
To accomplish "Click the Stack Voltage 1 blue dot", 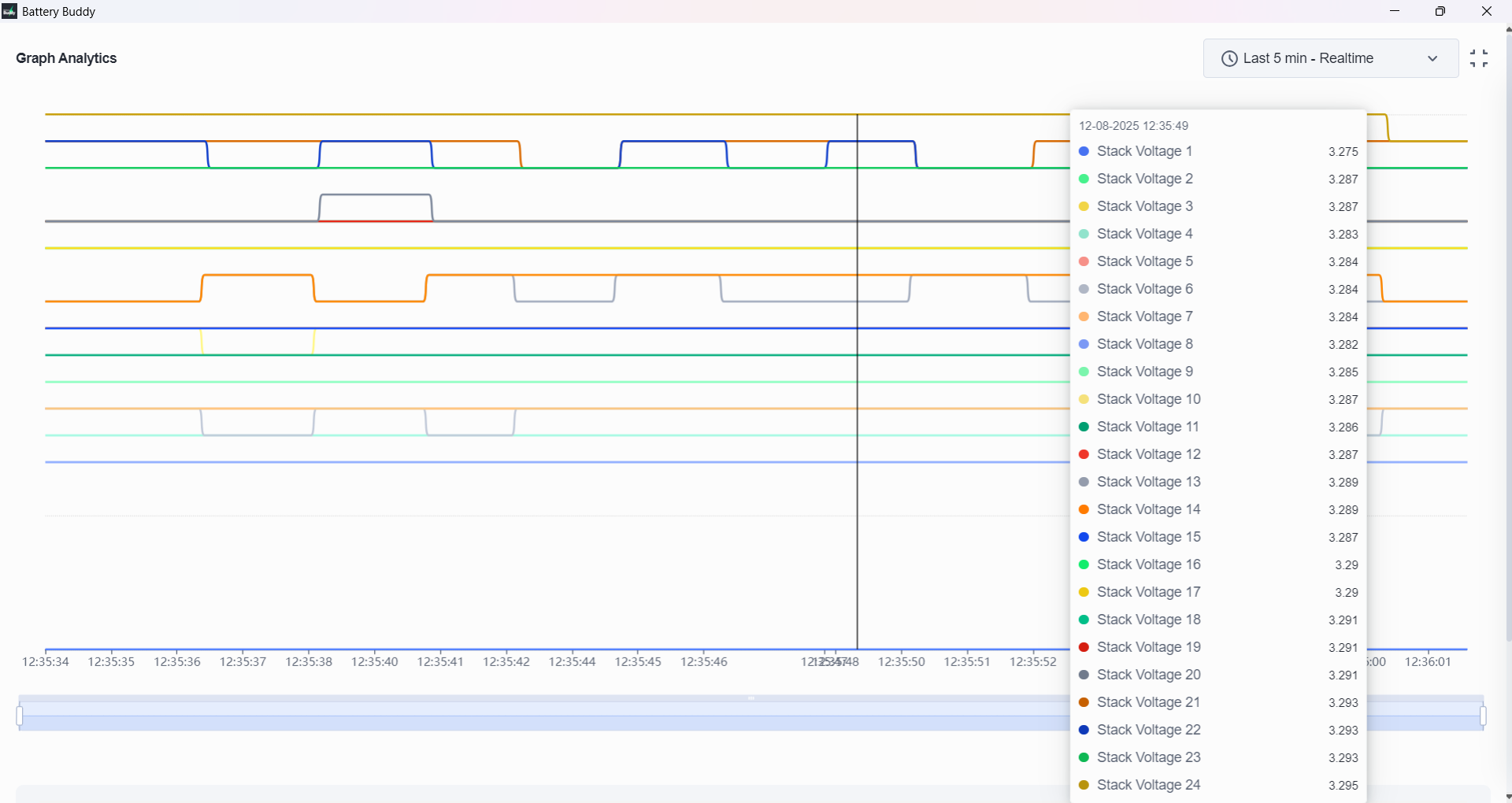I will click(1084, 151).
